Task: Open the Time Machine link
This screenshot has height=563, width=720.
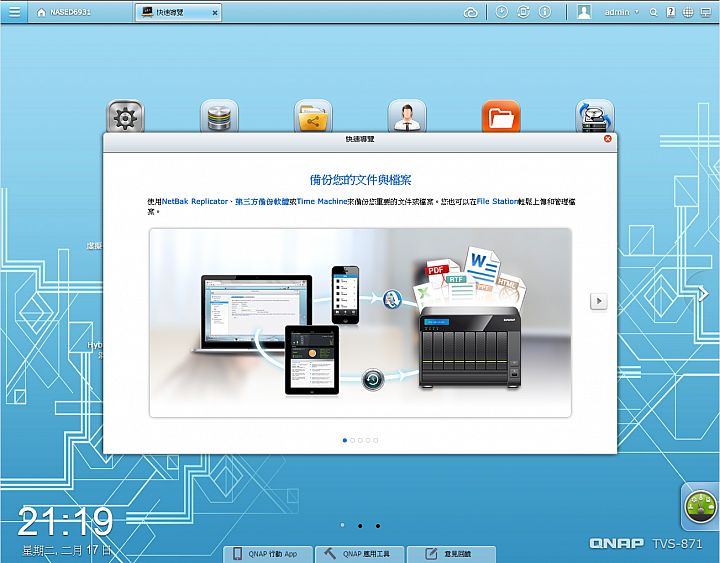Action: point(322,201)
